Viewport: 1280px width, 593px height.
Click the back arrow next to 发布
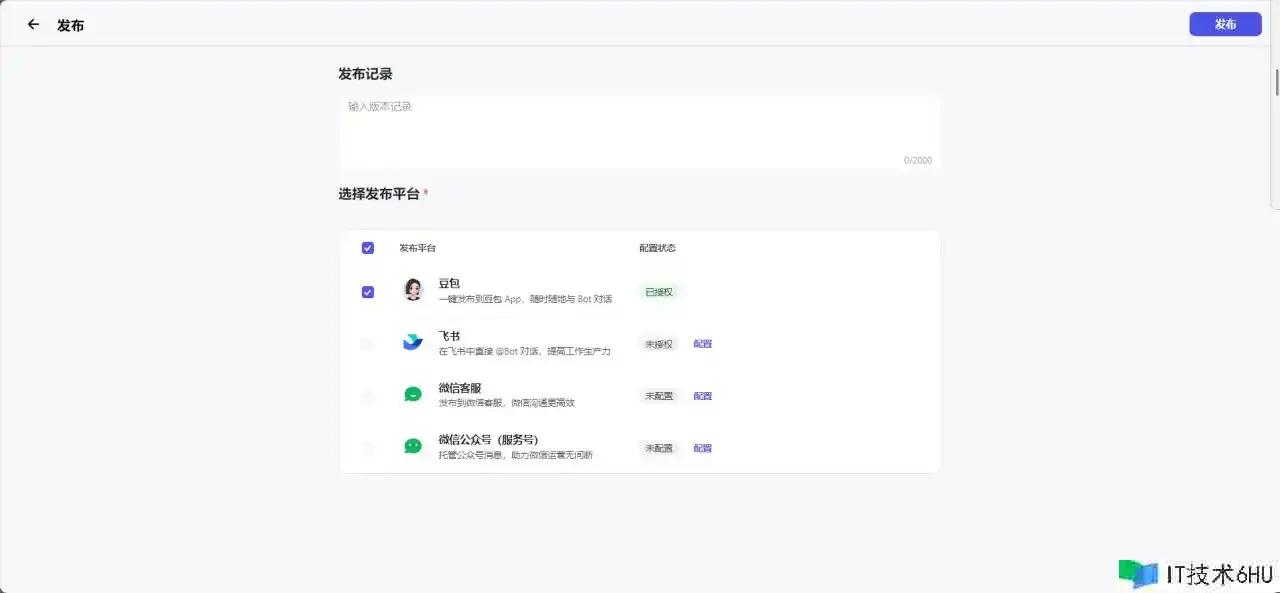33,25
